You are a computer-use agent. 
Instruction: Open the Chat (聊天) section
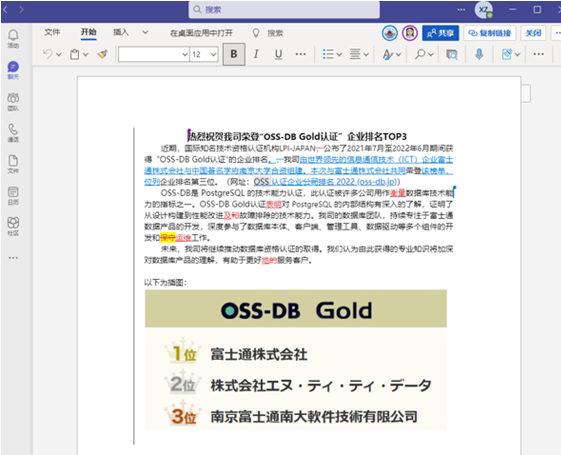(13, 70)
